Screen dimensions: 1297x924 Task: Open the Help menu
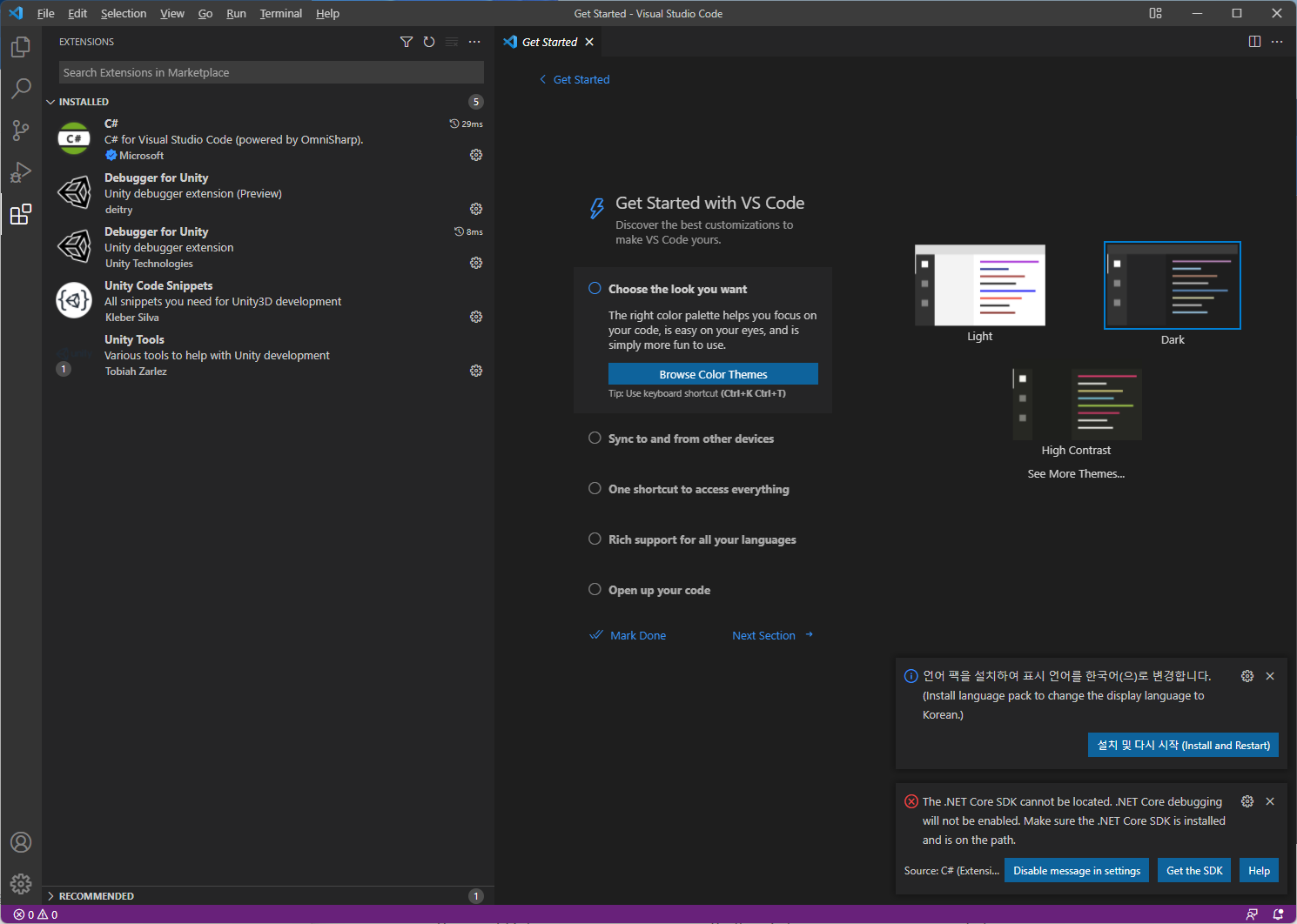[327, 13]
